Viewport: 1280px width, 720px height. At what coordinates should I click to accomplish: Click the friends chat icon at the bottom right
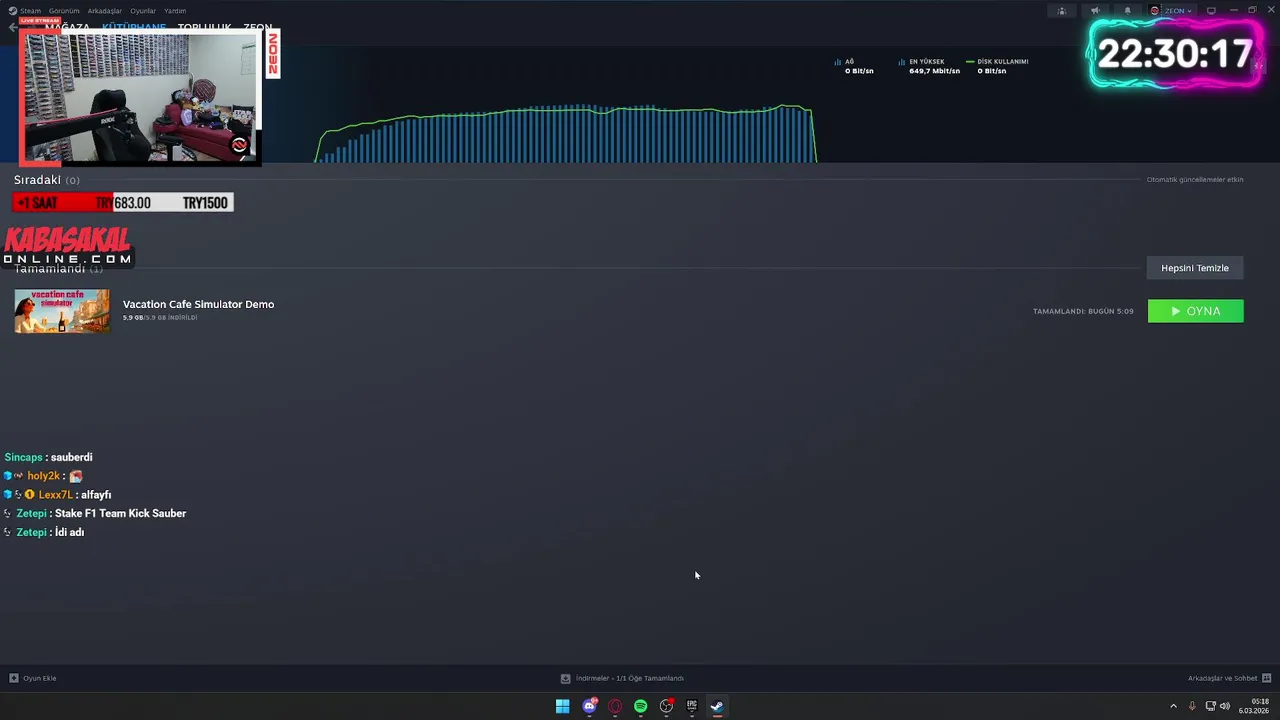coord(1267,678)
